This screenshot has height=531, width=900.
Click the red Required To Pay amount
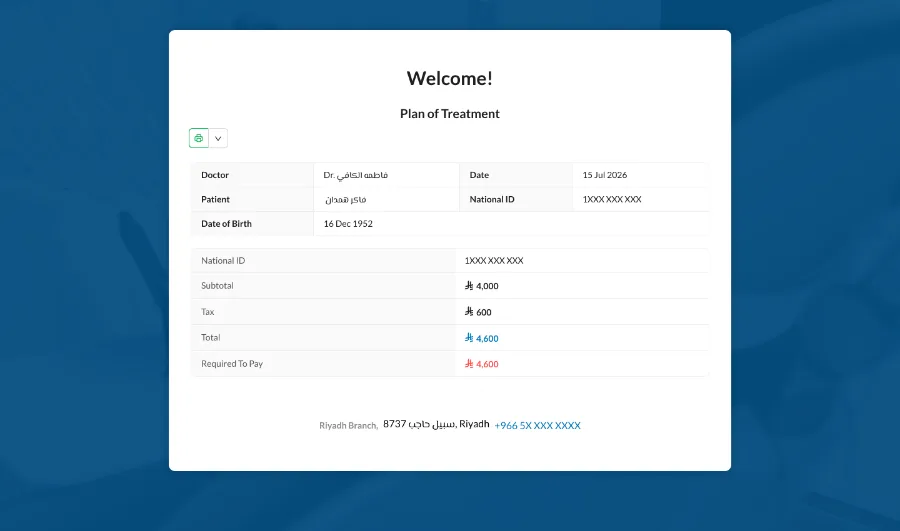[x=487, y=364]
